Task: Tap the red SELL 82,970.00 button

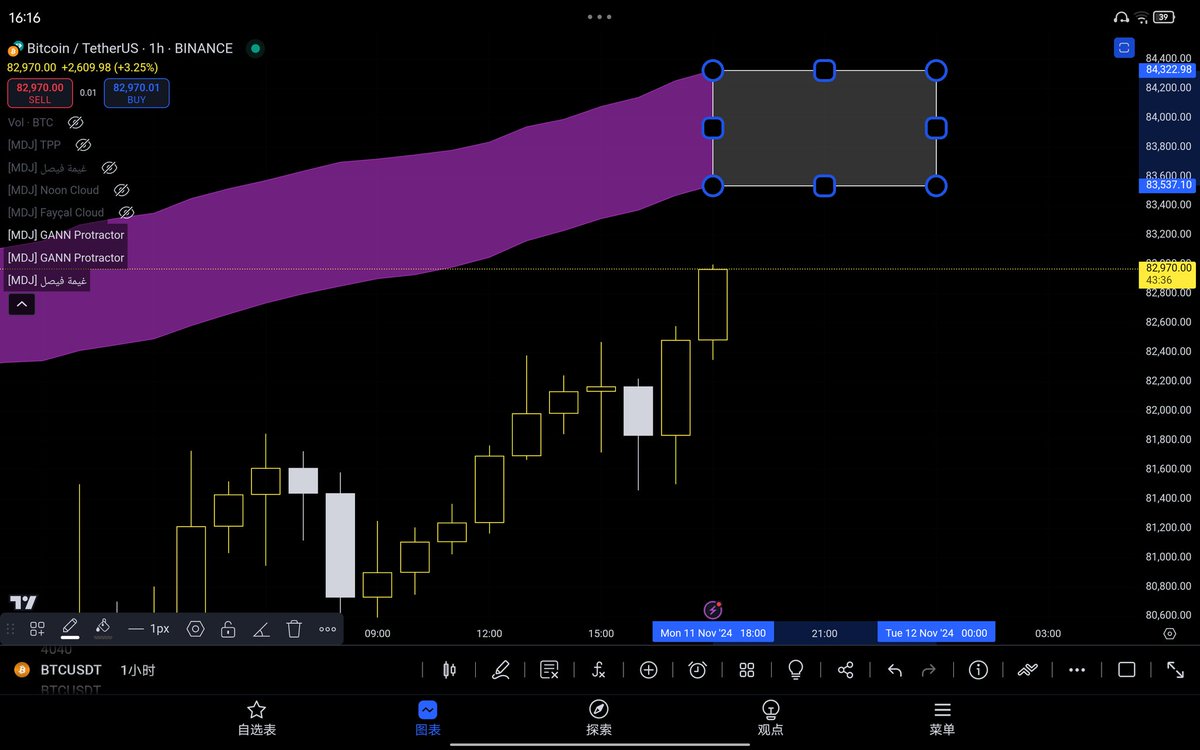Action: point(40,93)
